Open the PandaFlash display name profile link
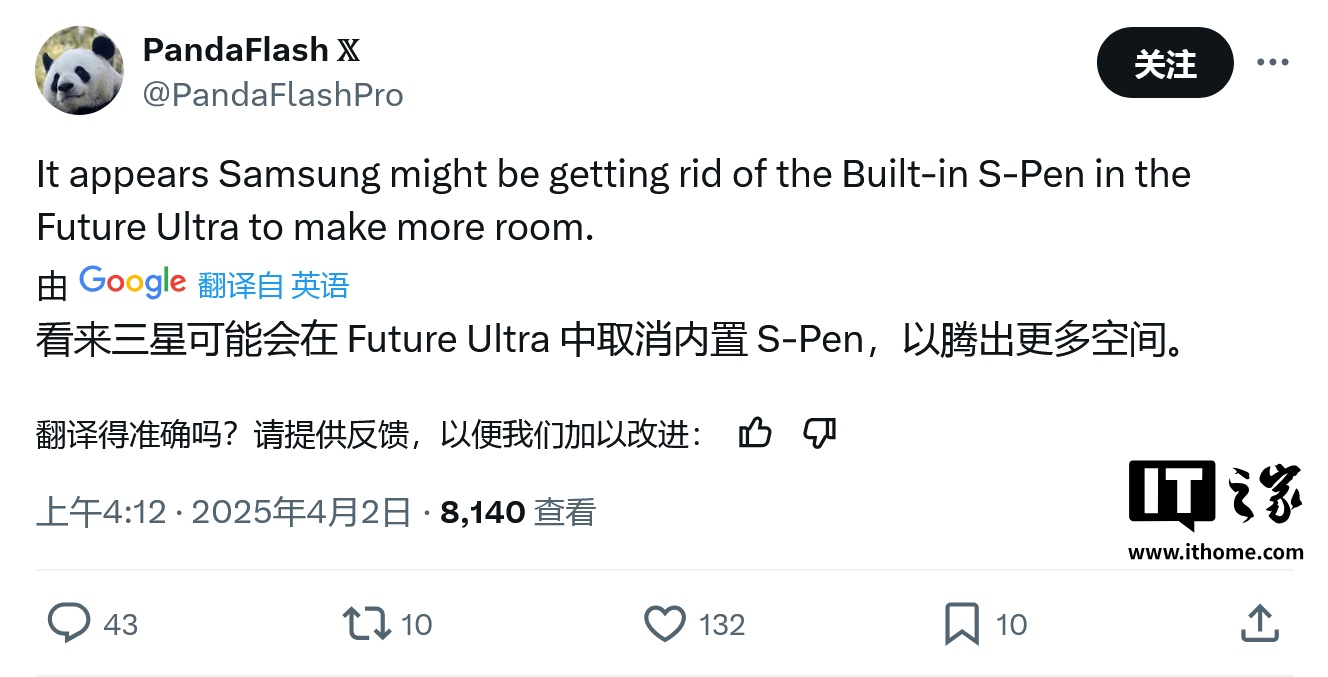This screenshot has width=1328, height=677. tap(236, 49)
